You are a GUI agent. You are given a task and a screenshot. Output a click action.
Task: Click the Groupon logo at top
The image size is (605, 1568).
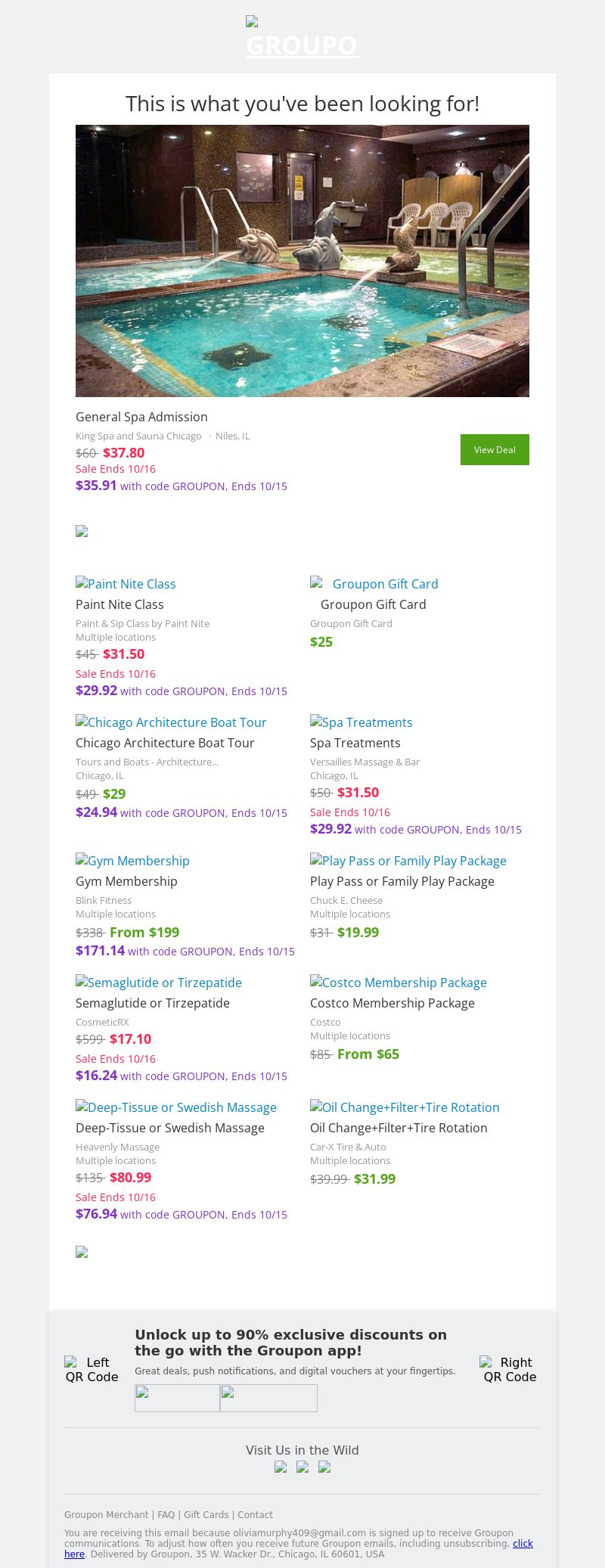click(302, 38)
